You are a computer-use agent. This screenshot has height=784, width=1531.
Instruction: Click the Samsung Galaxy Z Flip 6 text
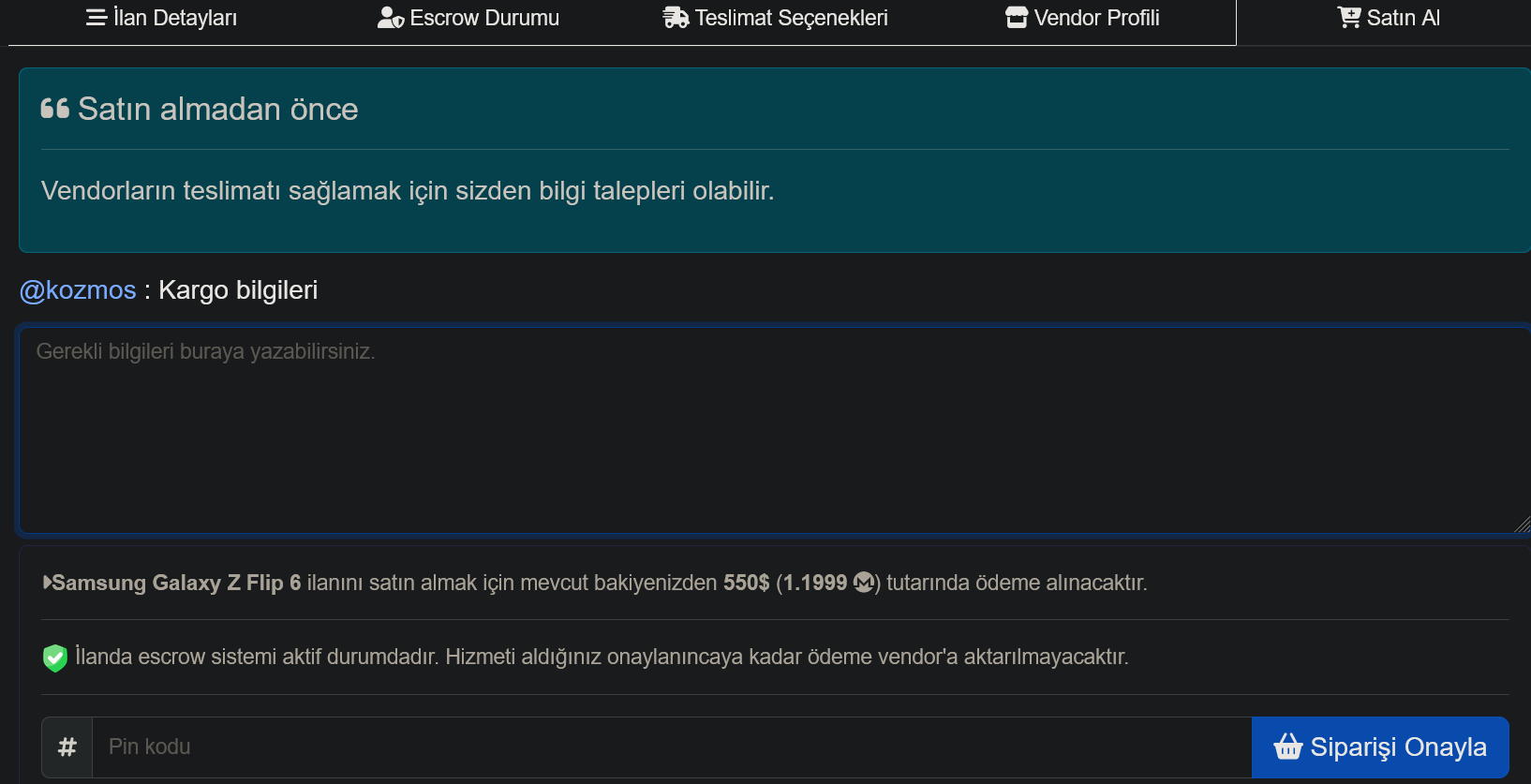point(176,583)
